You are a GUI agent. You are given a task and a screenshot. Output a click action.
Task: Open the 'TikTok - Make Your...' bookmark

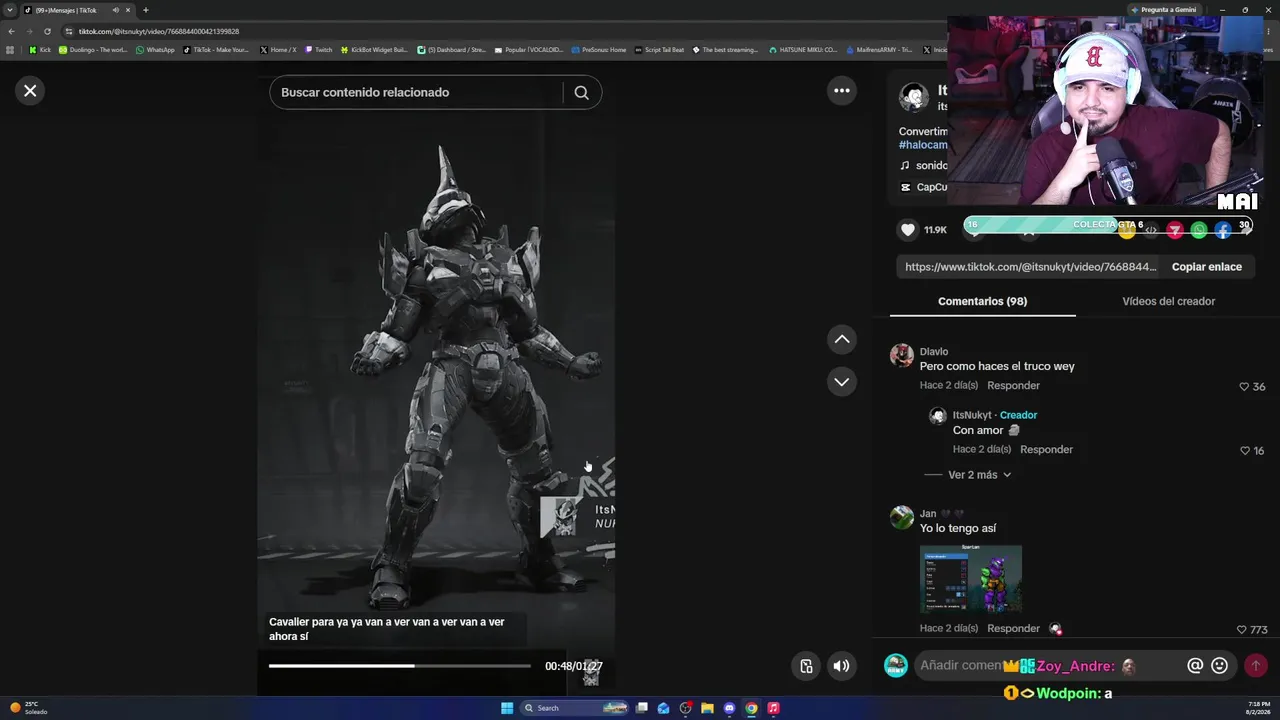(216, 50)
